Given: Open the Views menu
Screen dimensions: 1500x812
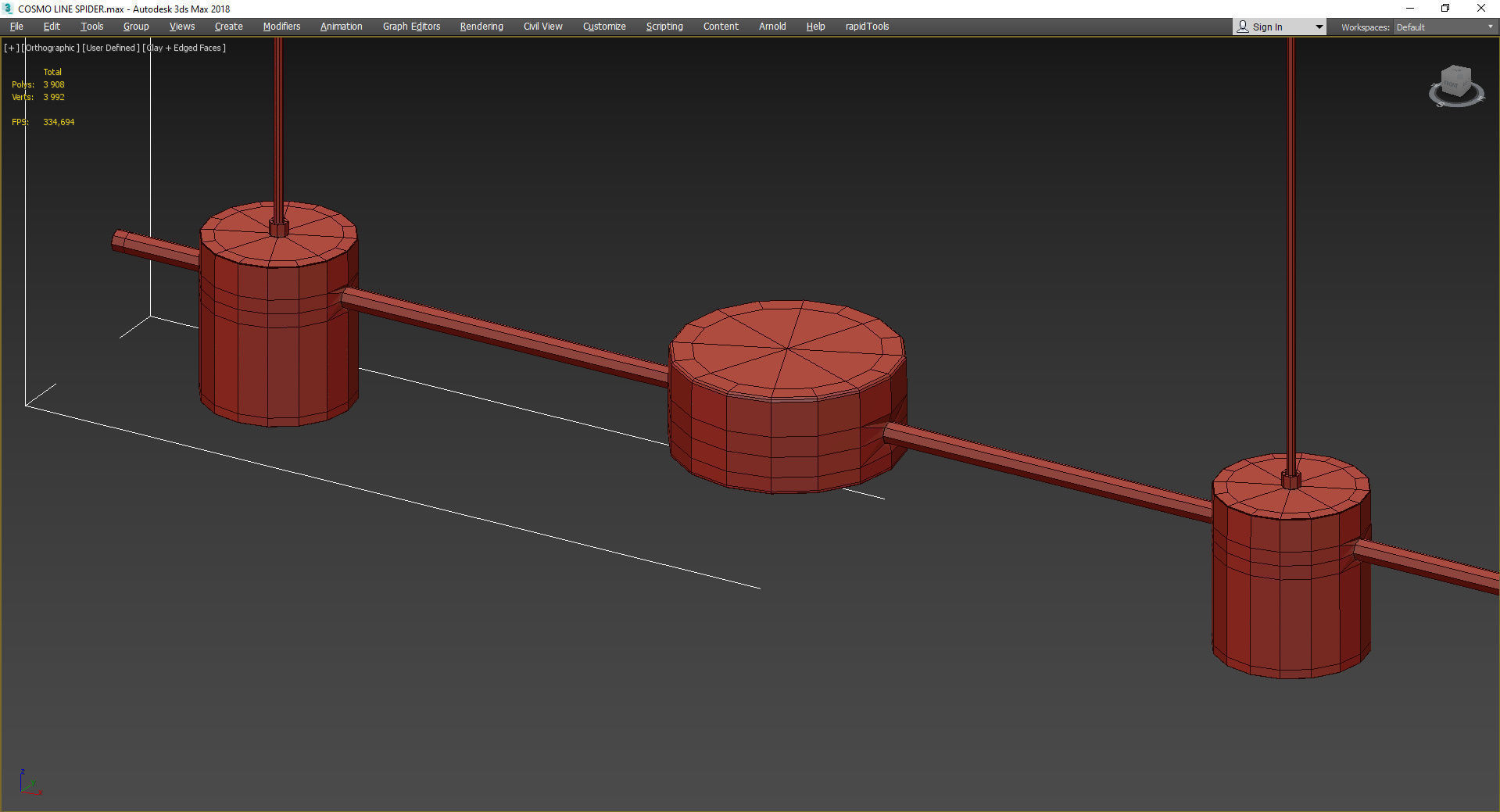Looking at the screenshot, I should [182, 27].
